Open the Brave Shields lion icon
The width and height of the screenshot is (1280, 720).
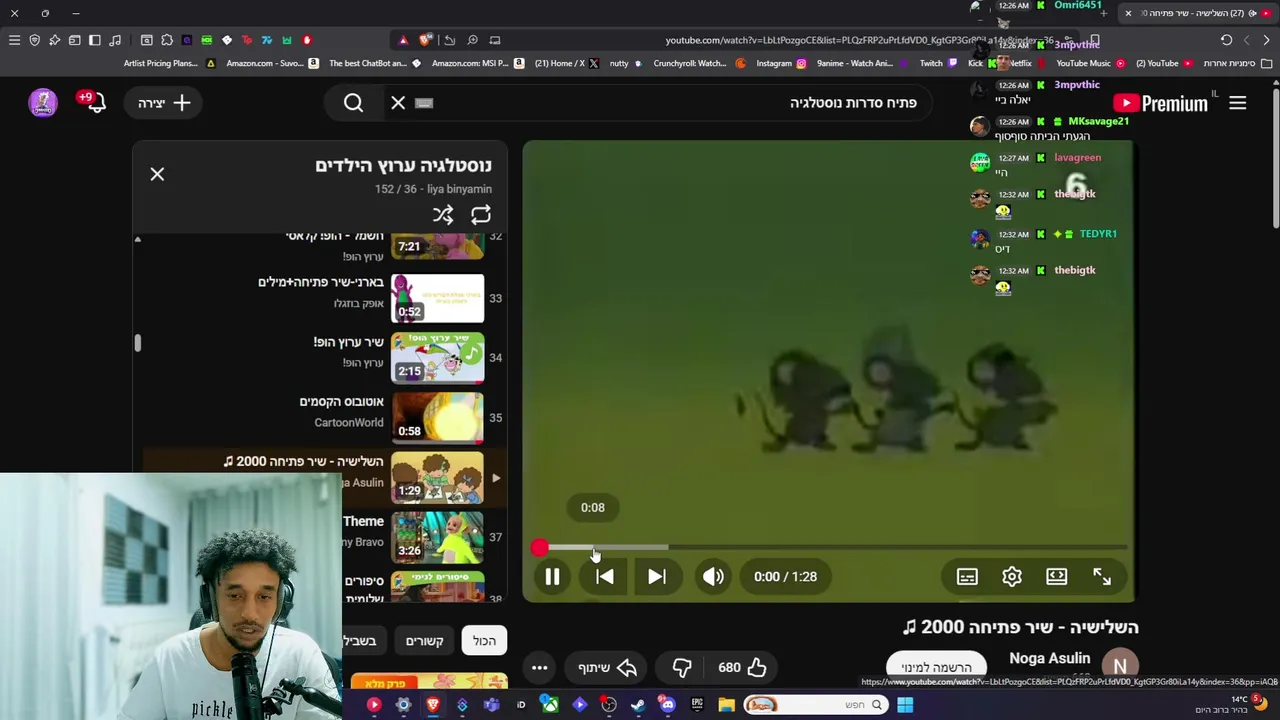pos(425,40)
